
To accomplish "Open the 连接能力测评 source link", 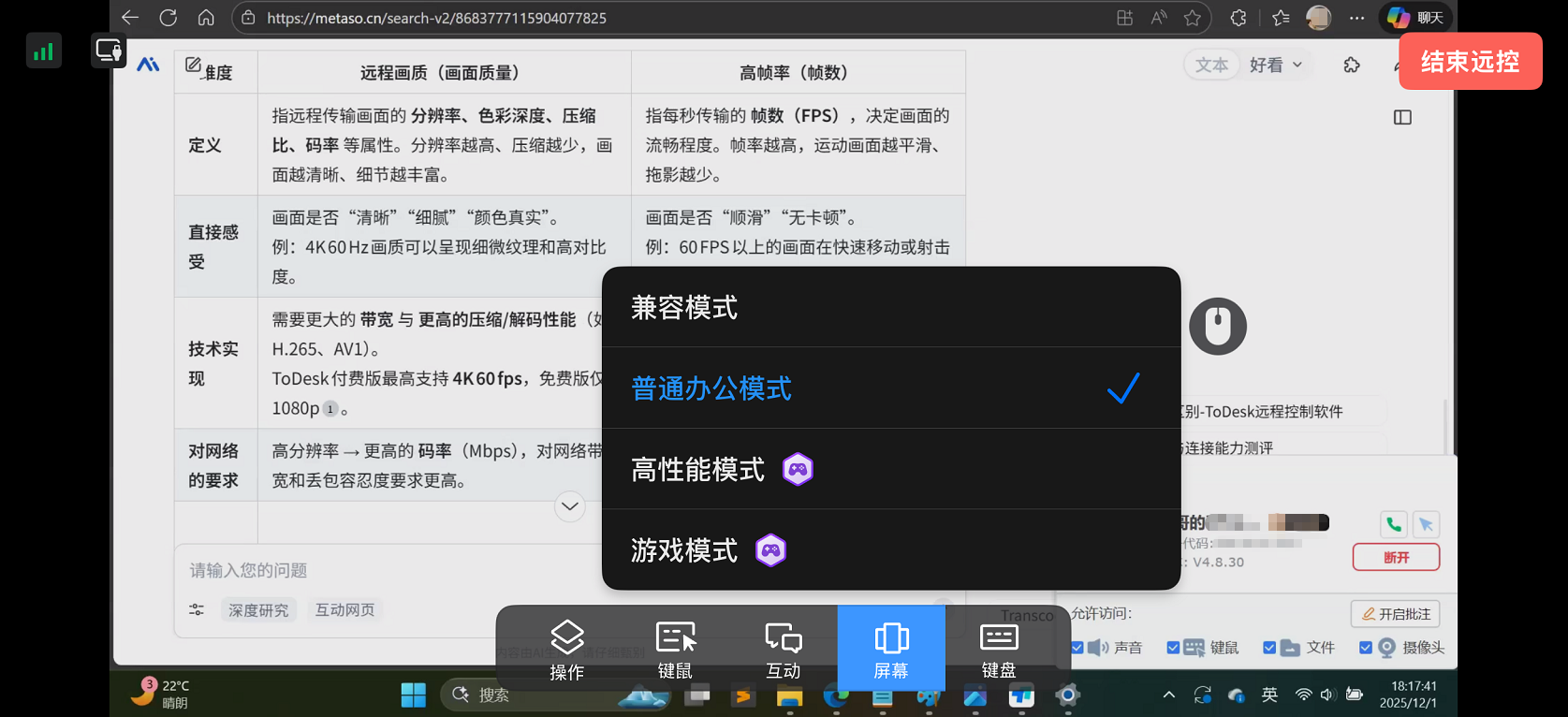I will (x=1228, y=448).
